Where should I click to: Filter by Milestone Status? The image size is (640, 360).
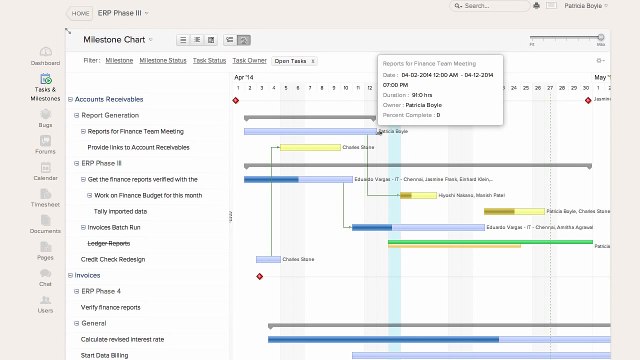(163, 60)
